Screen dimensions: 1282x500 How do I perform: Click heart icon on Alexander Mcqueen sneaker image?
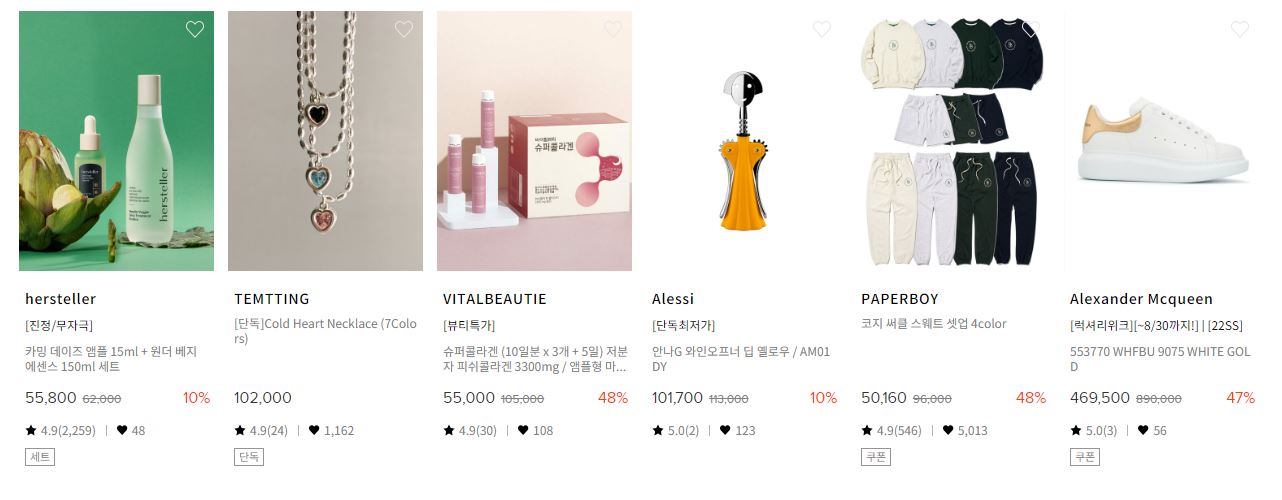click(x=1240, y=29)
